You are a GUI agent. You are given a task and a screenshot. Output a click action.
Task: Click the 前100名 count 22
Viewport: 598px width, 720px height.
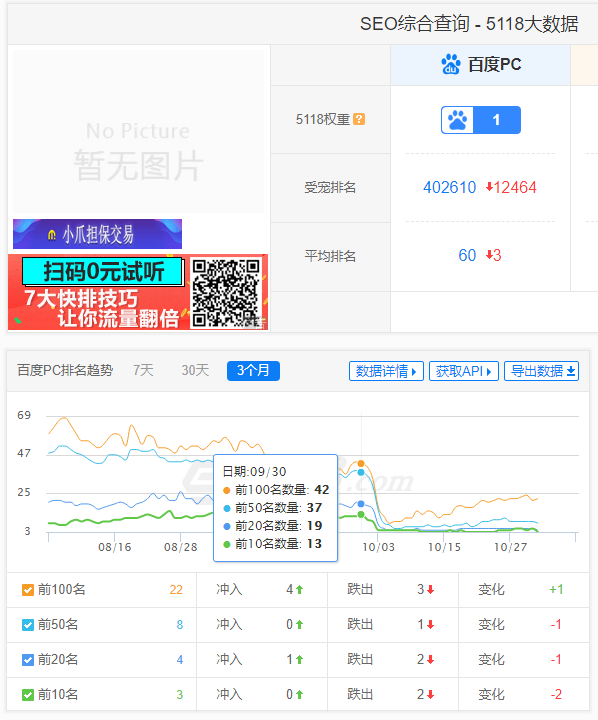[176, 590]
